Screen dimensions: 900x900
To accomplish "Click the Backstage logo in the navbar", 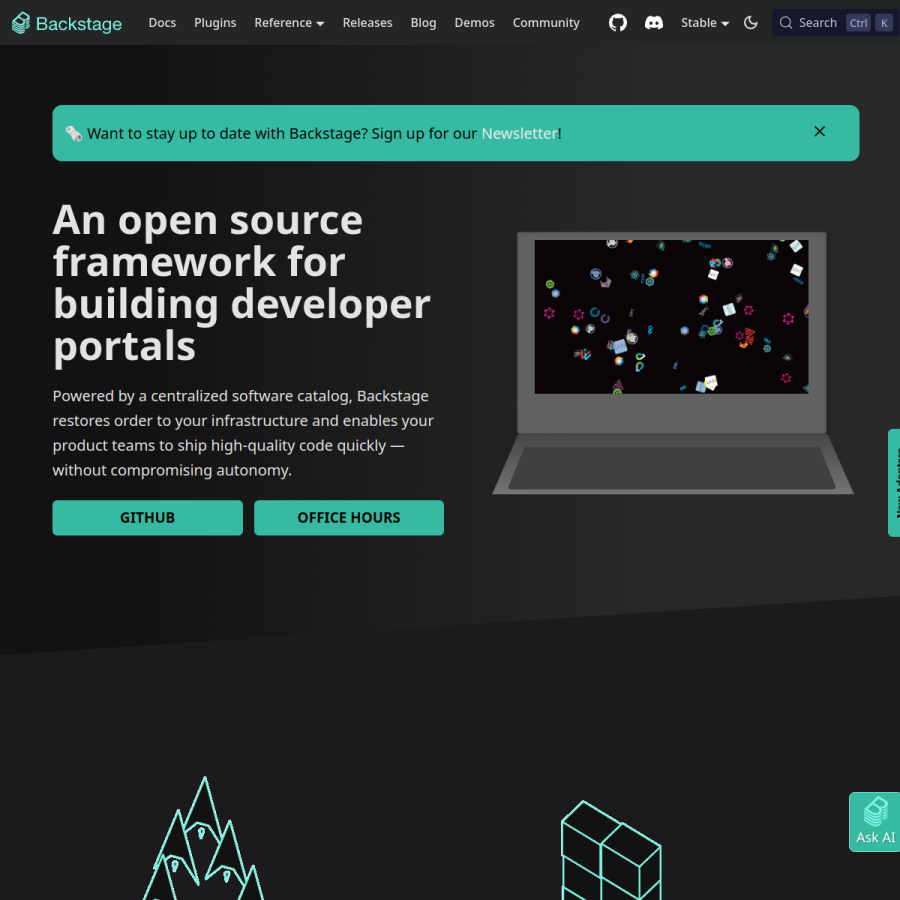I will [67, 23].
